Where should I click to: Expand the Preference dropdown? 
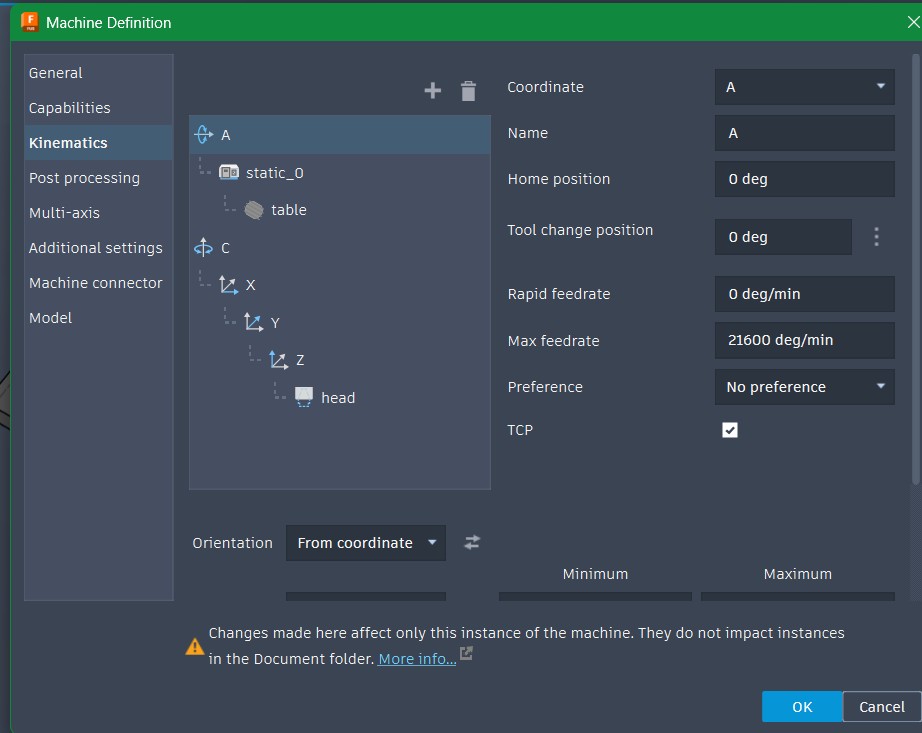pyautogui.click(x=804, y=387)
